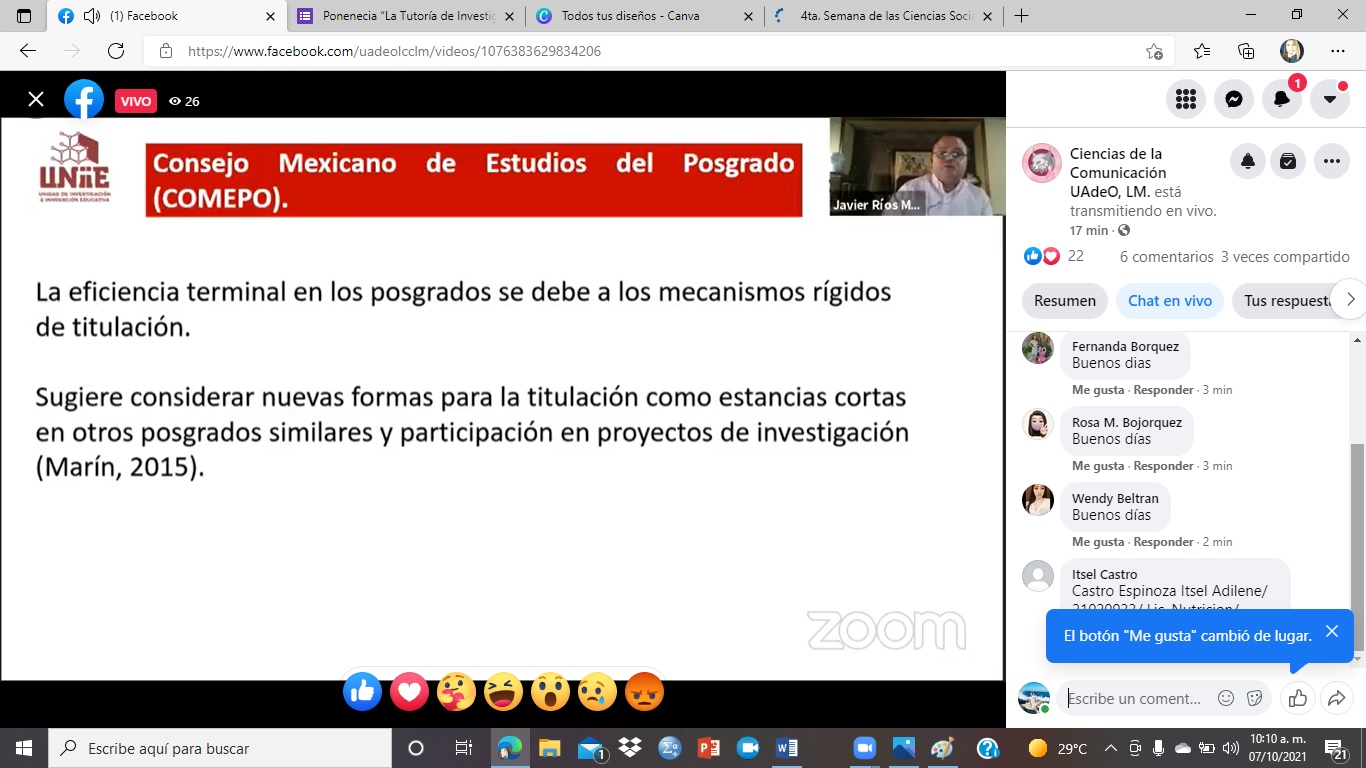Open the tab actions menu icon
This screenshot has width=1366, height=768.
(24, 16)
